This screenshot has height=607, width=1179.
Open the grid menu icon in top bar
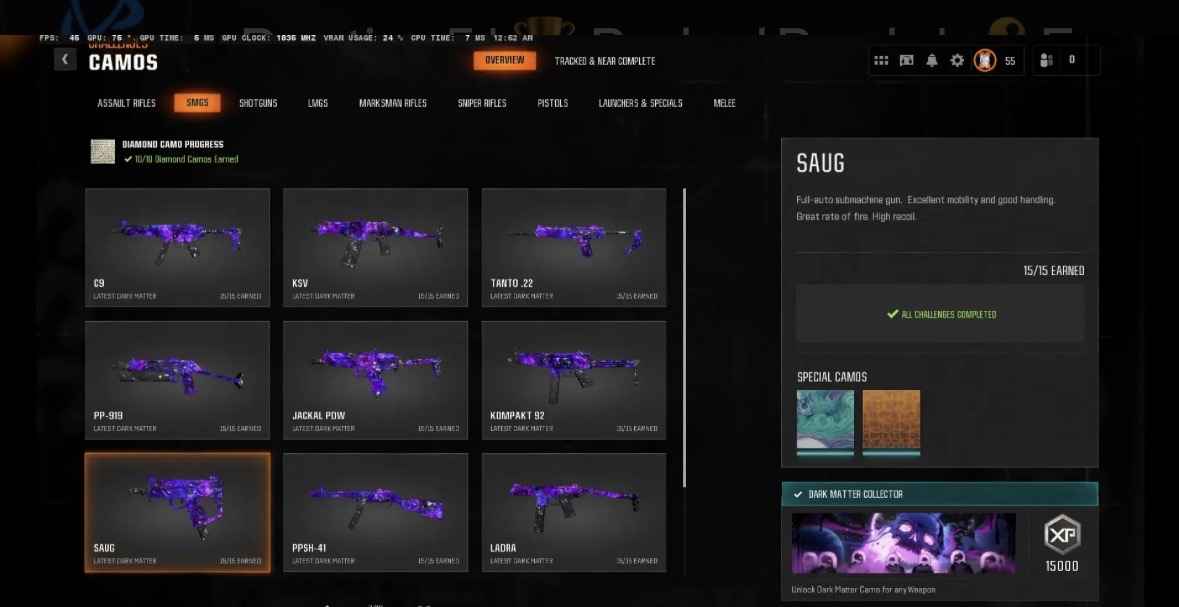[x=881, y=61]
